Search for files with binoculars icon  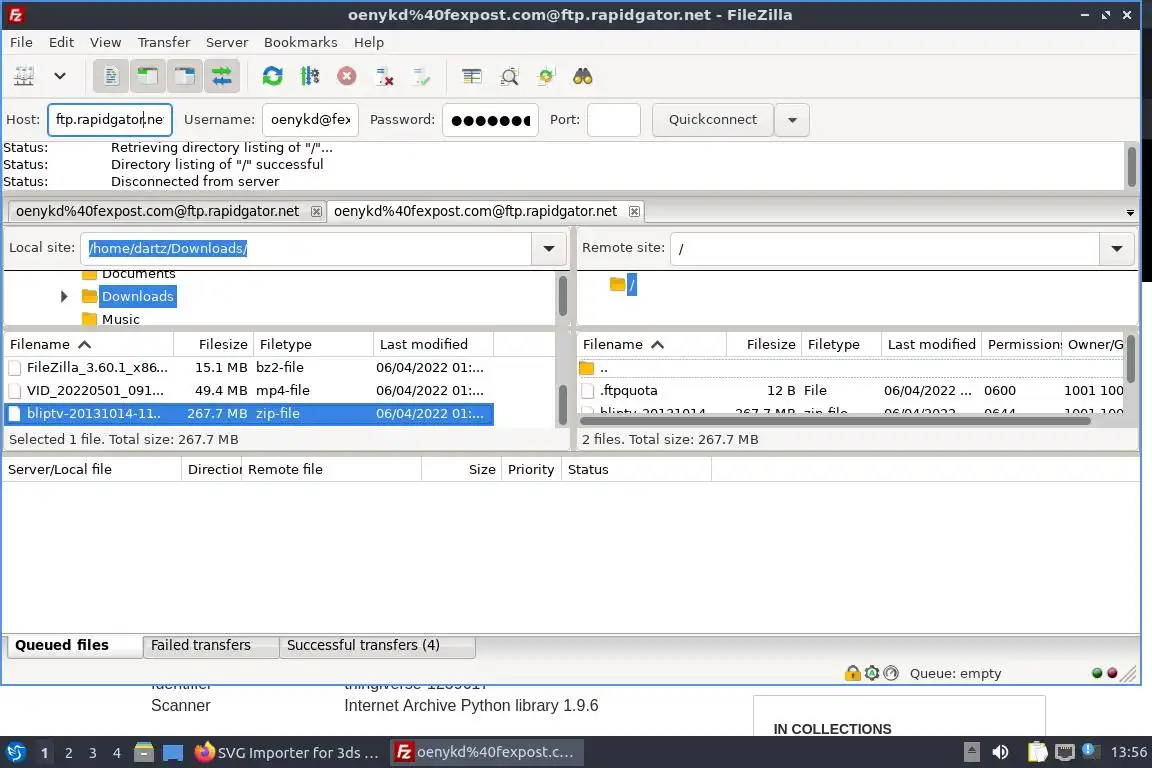[583, 76]
